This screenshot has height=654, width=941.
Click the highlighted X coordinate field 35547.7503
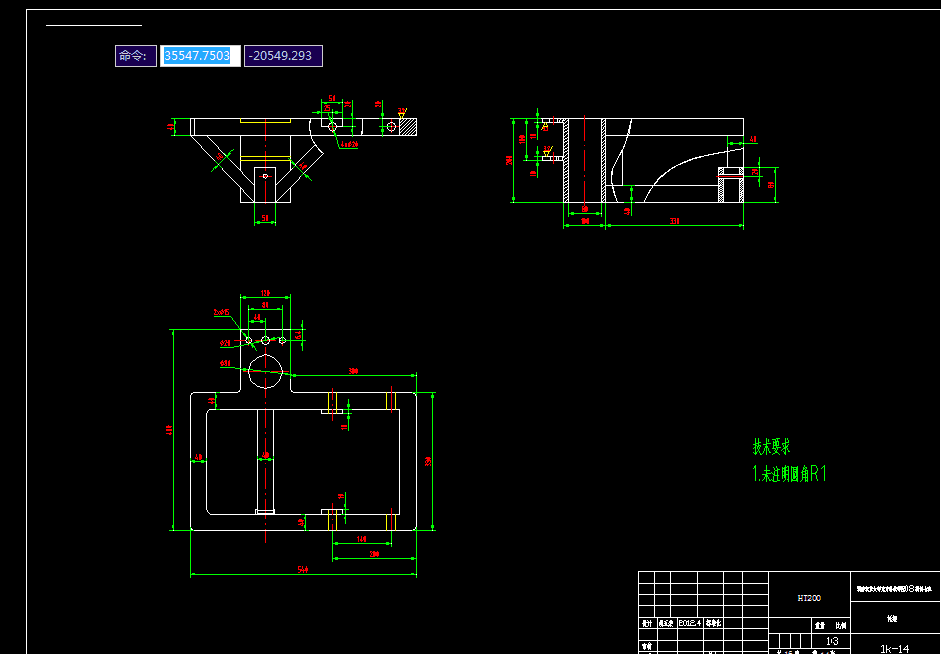pyautogui.click(x=200, y=56)
